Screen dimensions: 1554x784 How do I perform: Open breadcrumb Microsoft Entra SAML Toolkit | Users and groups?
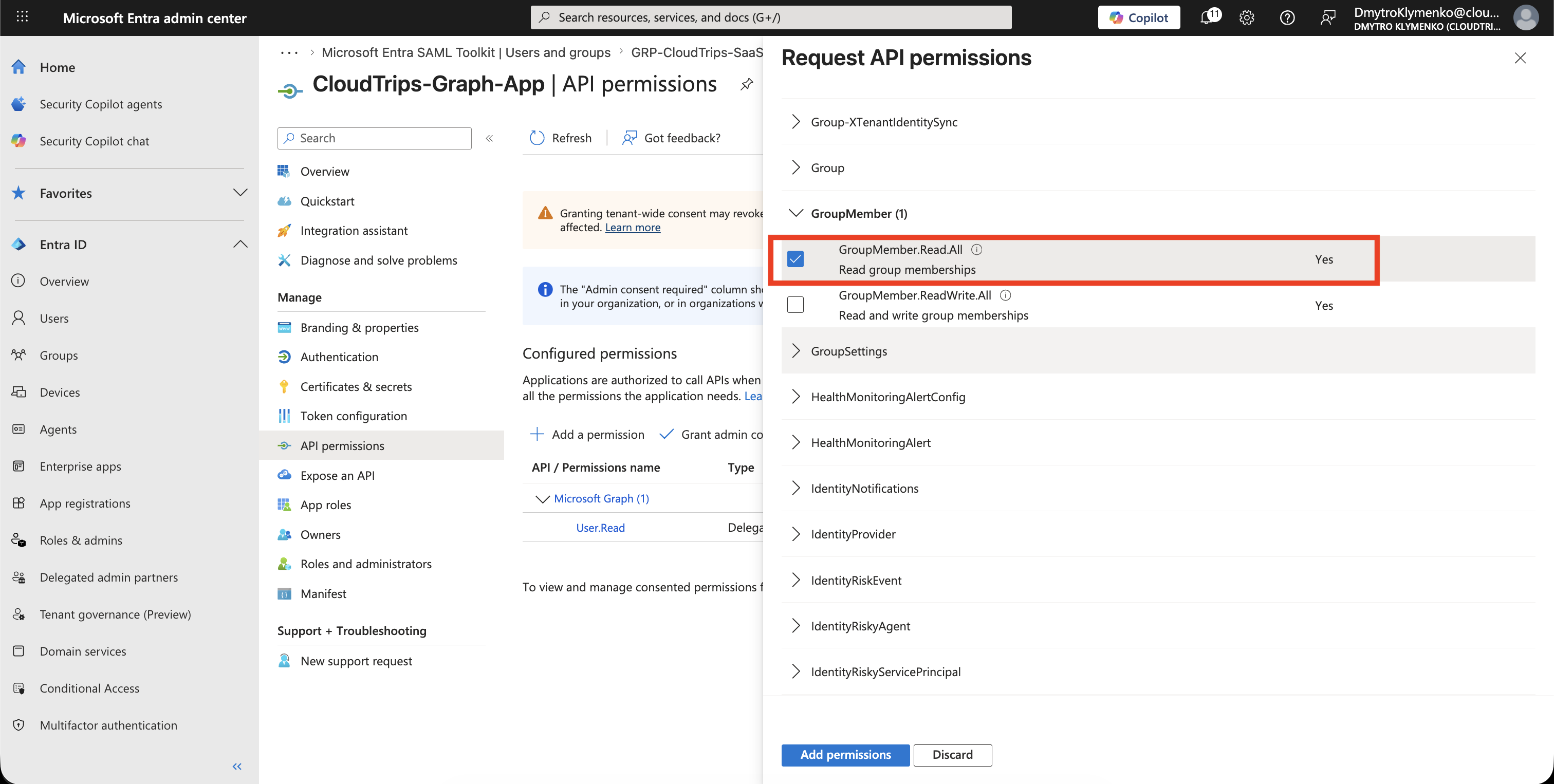pos(466,52)
